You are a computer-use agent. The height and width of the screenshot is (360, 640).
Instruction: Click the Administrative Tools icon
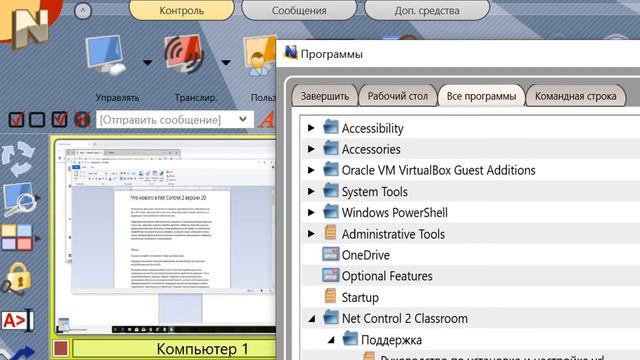331,233
